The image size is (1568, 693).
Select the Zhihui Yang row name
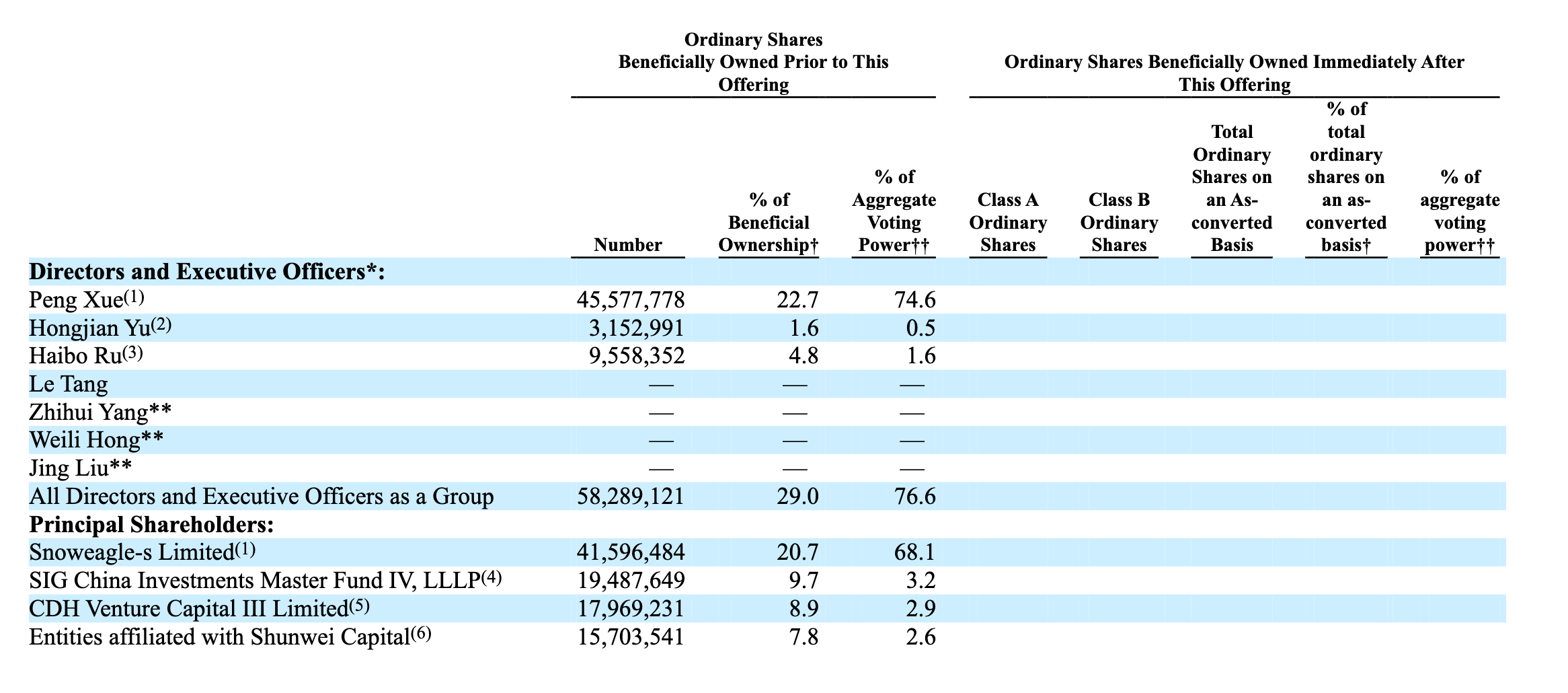(x=100, y=412)
